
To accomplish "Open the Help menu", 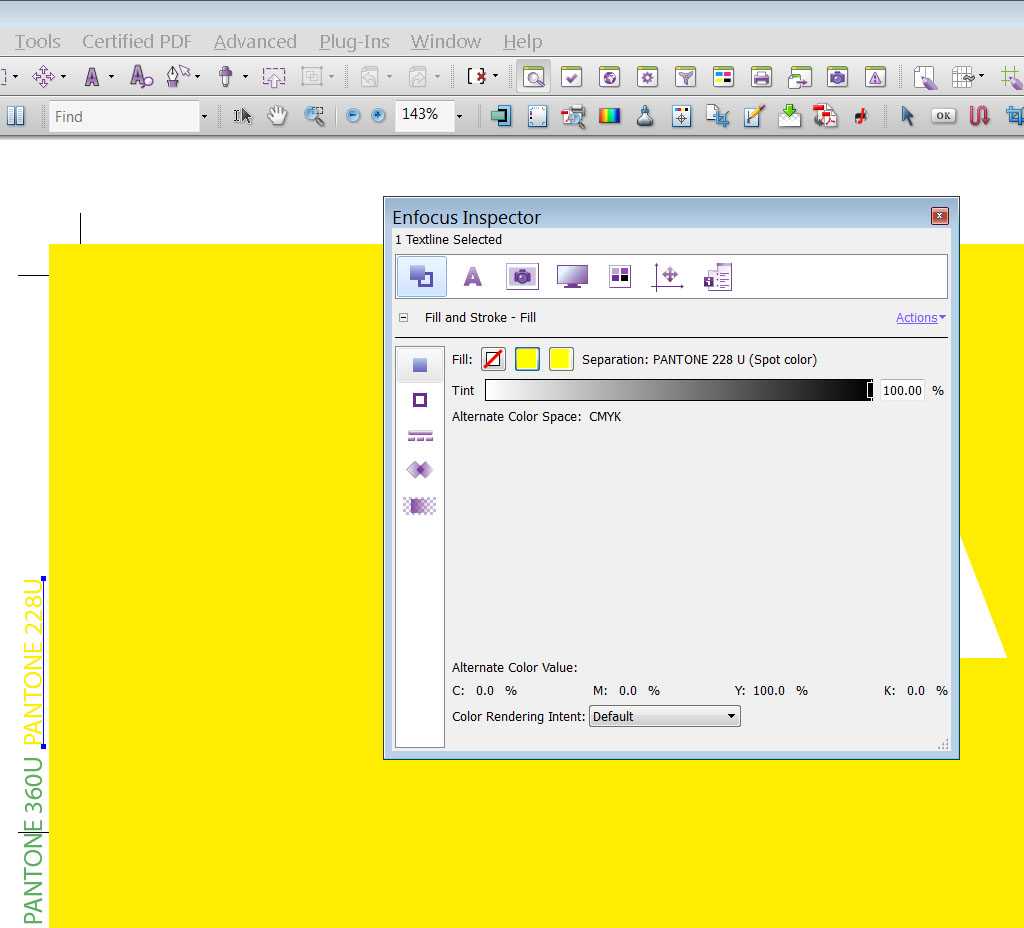I will click(522, 42).
